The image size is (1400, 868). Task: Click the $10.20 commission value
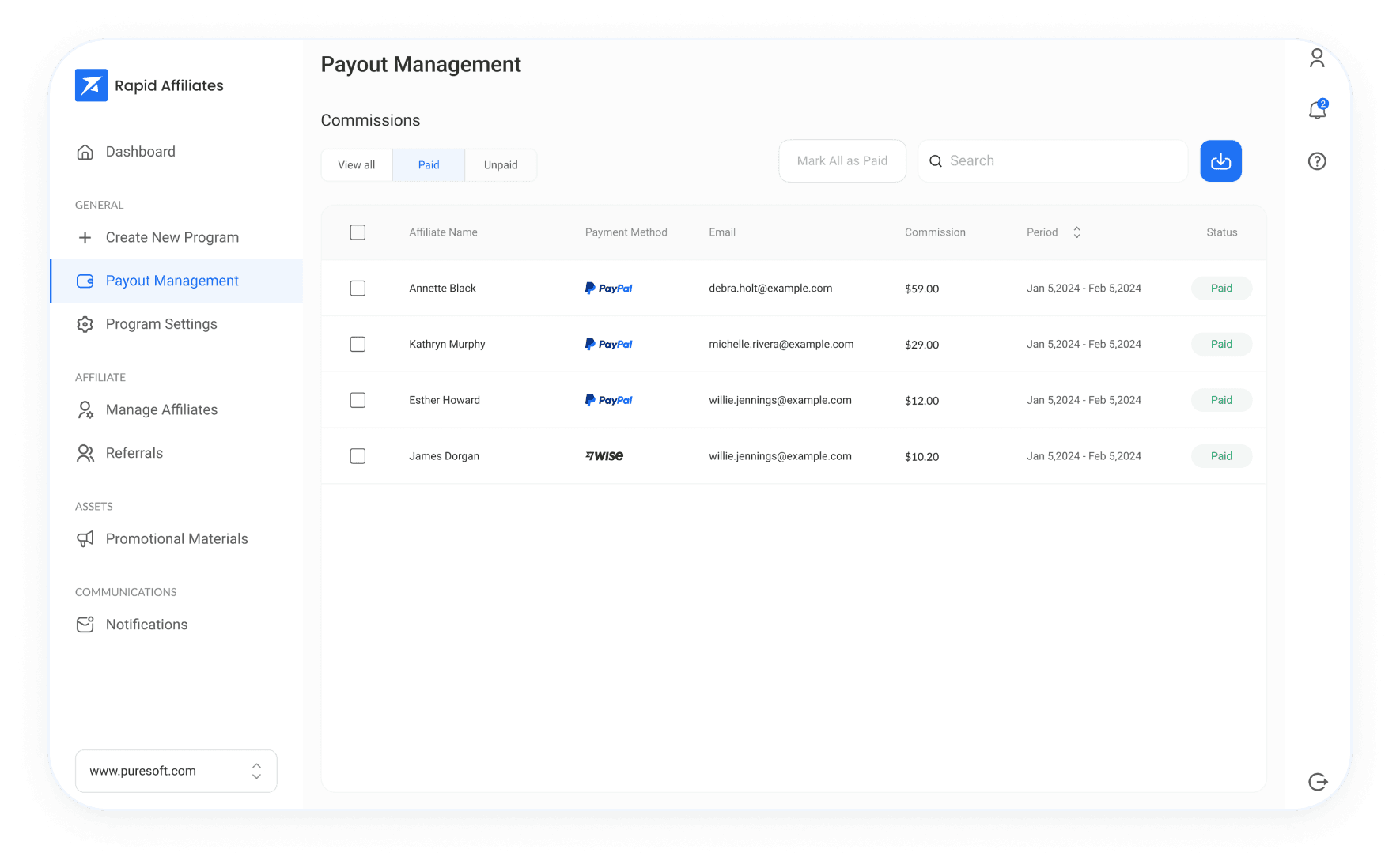pyautogui.click(x=922, y=457)
